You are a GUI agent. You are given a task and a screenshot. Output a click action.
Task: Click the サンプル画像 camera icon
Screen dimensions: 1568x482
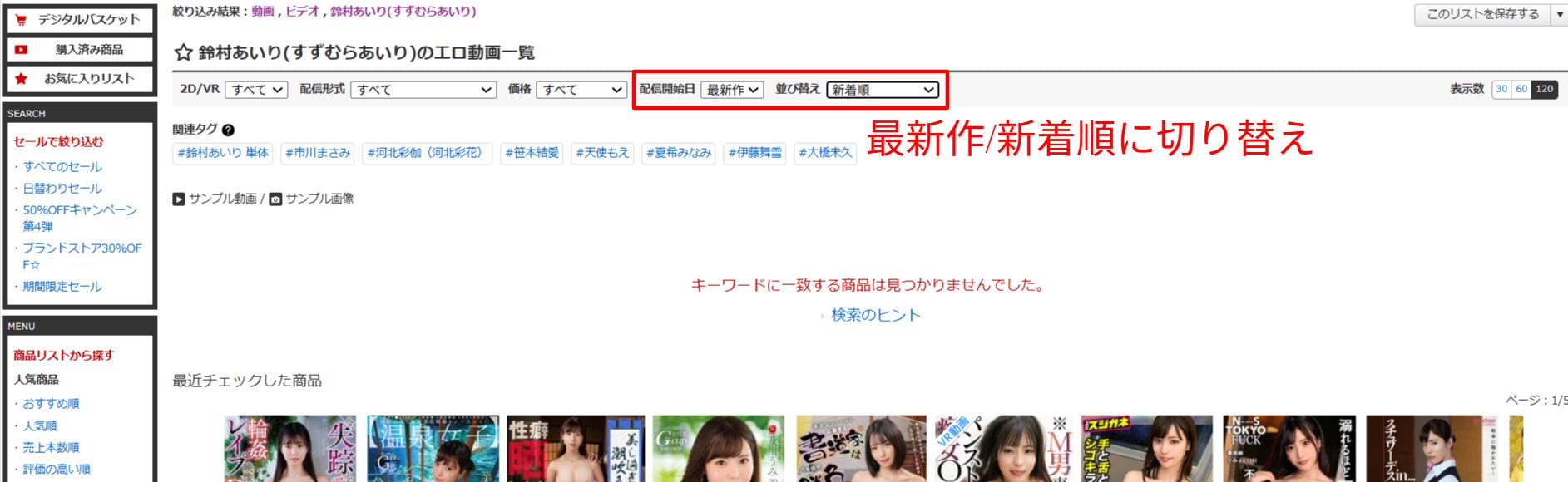tap(275, 199)
